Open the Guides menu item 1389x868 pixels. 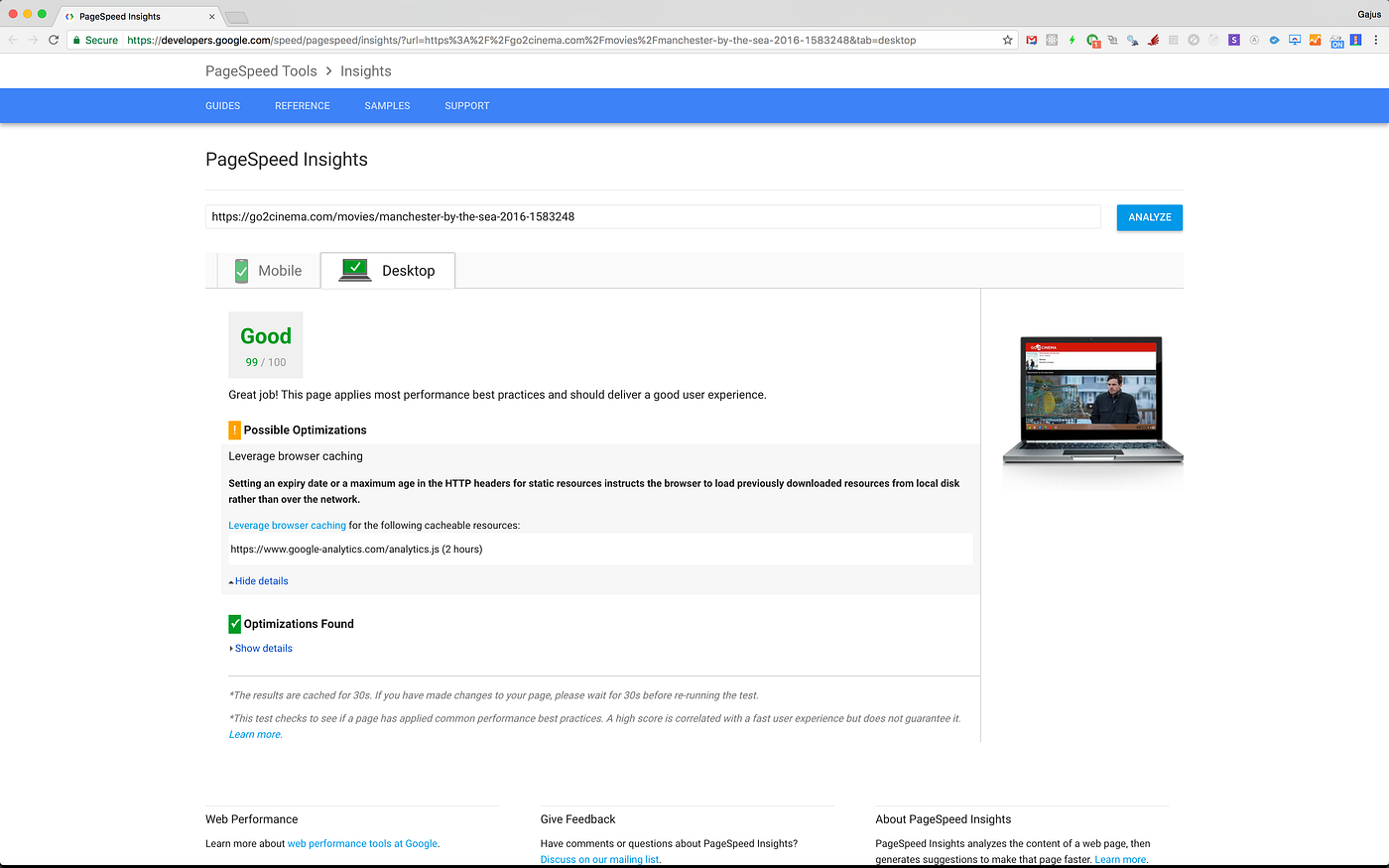(x=222, y=106)
